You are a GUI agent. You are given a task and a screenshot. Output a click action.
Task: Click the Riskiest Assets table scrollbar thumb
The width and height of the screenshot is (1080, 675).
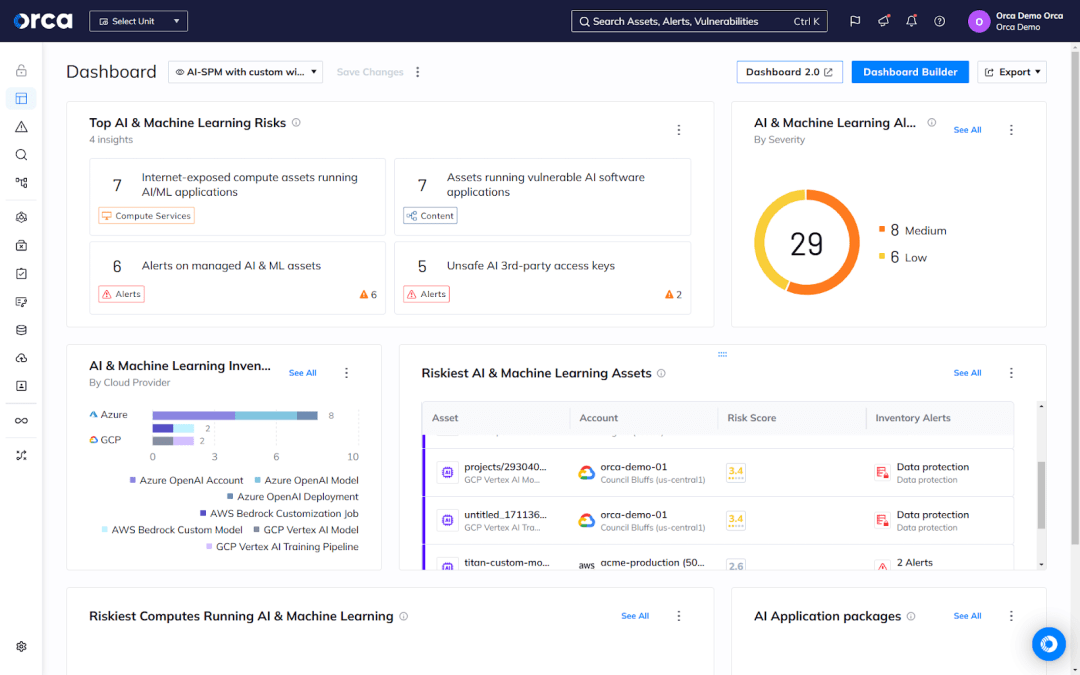(1041, 495)
